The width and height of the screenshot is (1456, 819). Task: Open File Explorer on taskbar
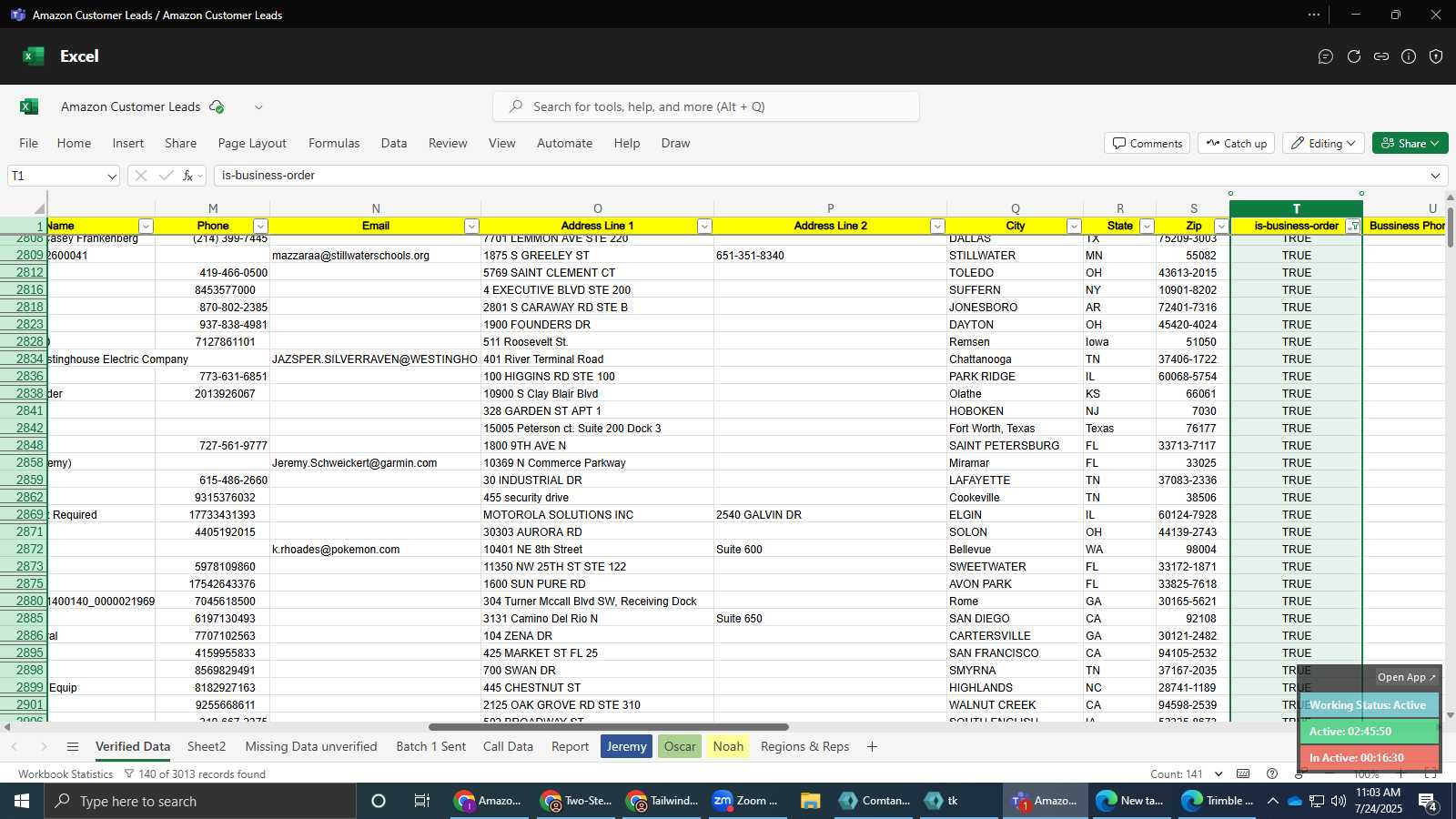coord(810,801)
